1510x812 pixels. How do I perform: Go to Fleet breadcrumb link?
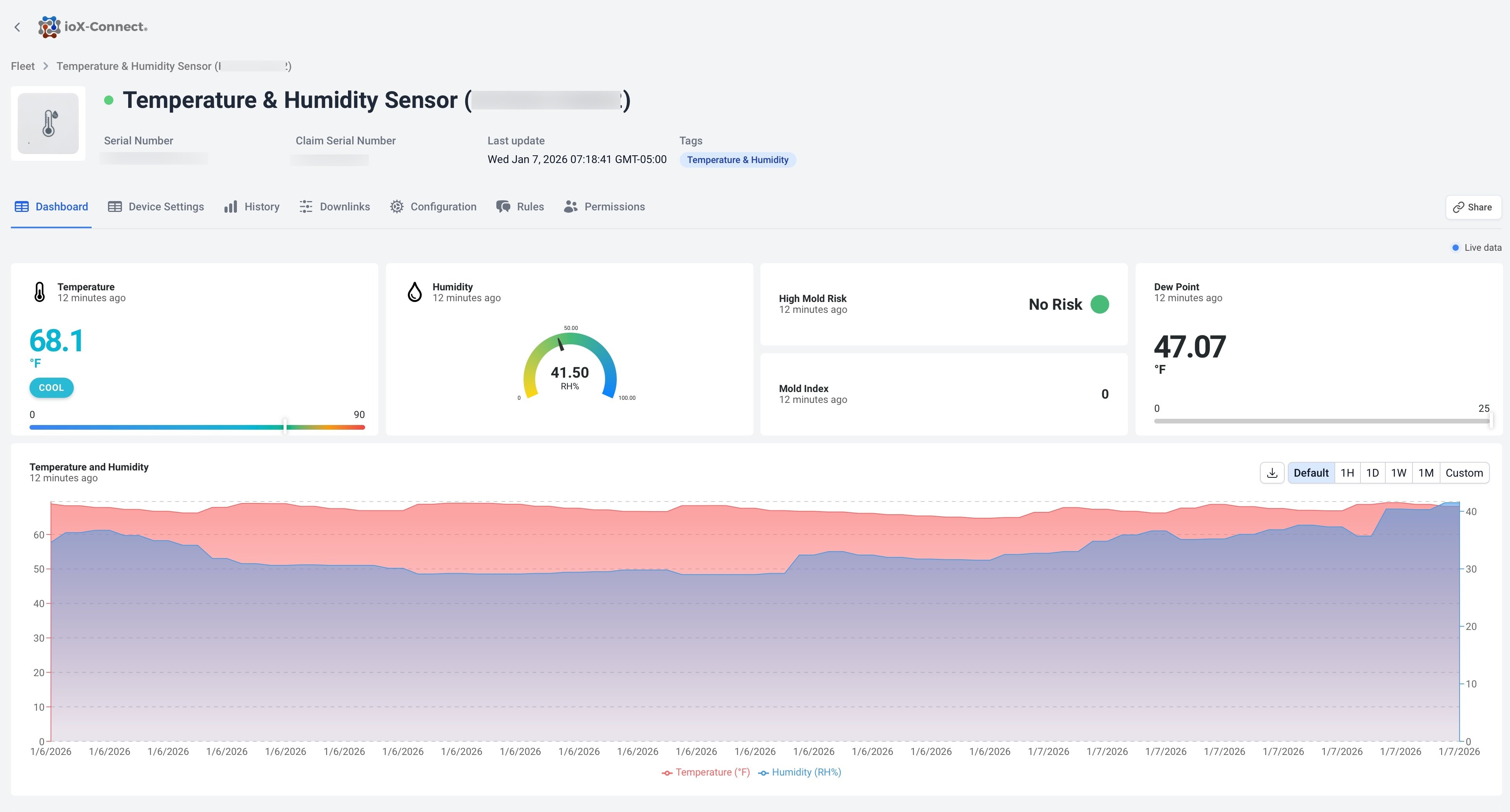23,66
